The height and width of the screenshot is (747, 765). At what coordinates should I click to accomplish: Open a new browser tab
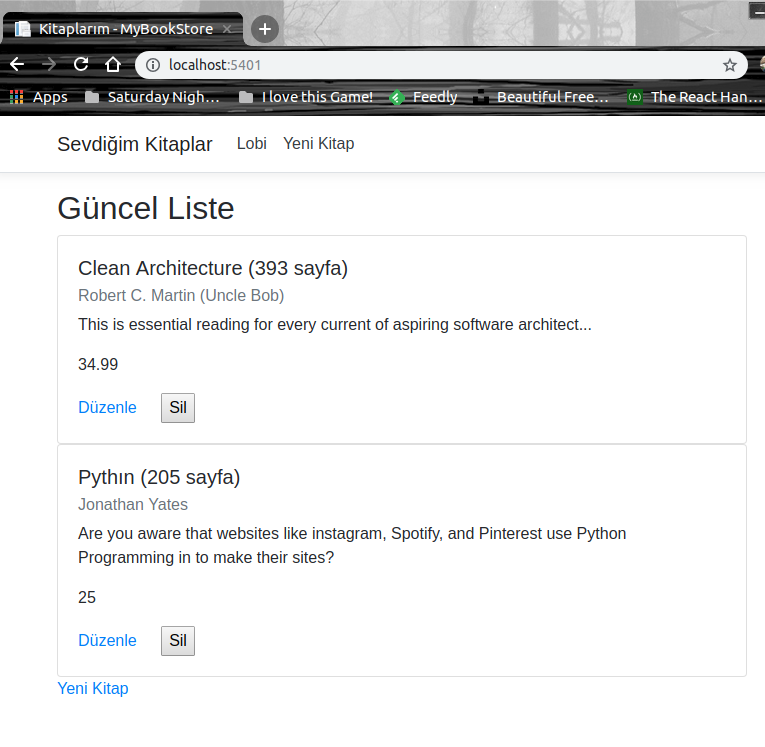(x=264, y=29)
